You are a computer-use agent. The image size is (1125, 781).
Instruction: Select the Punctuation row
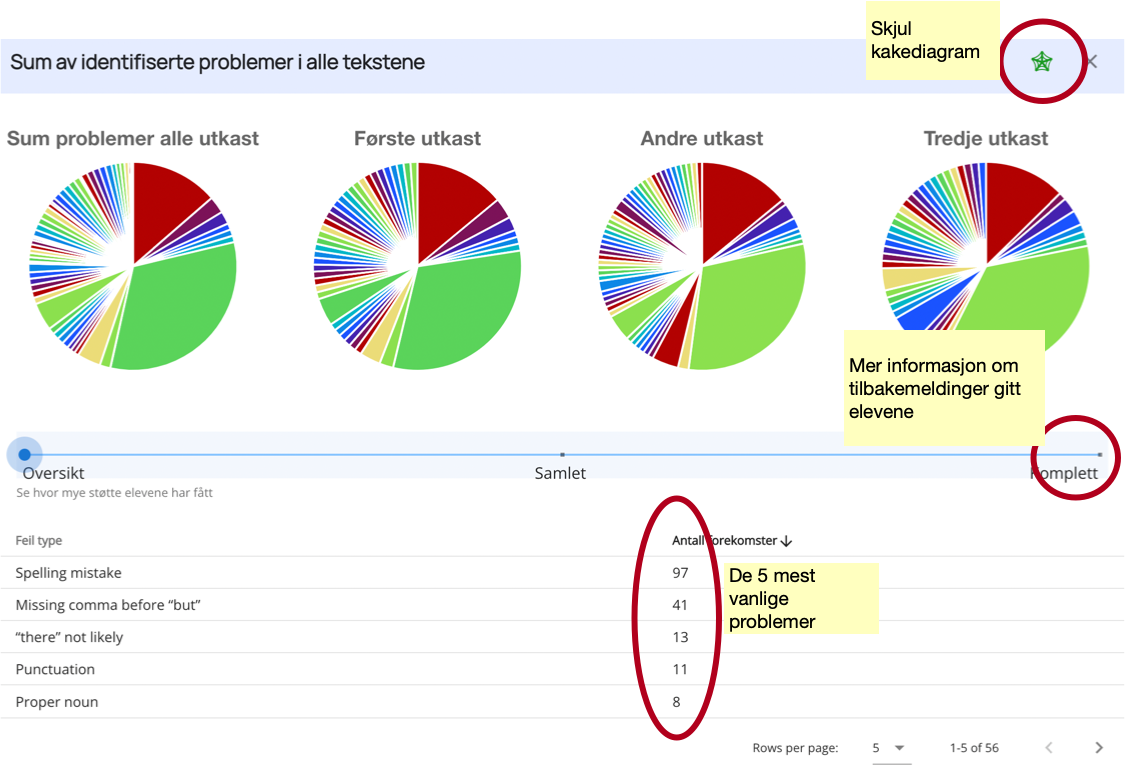[55, 669]
